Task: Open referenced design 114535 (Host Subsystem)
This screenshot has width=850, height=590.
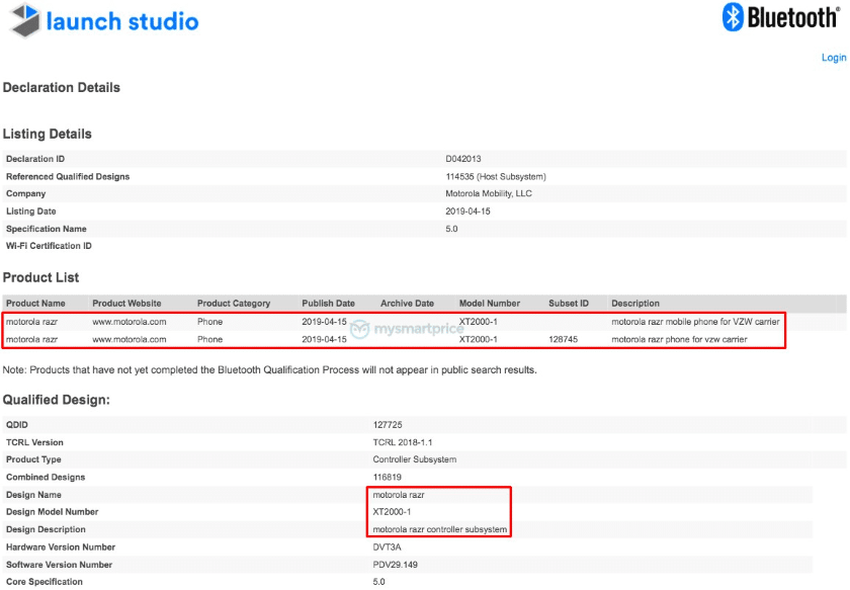Action: pyautogui.click(x=495, y=177)
